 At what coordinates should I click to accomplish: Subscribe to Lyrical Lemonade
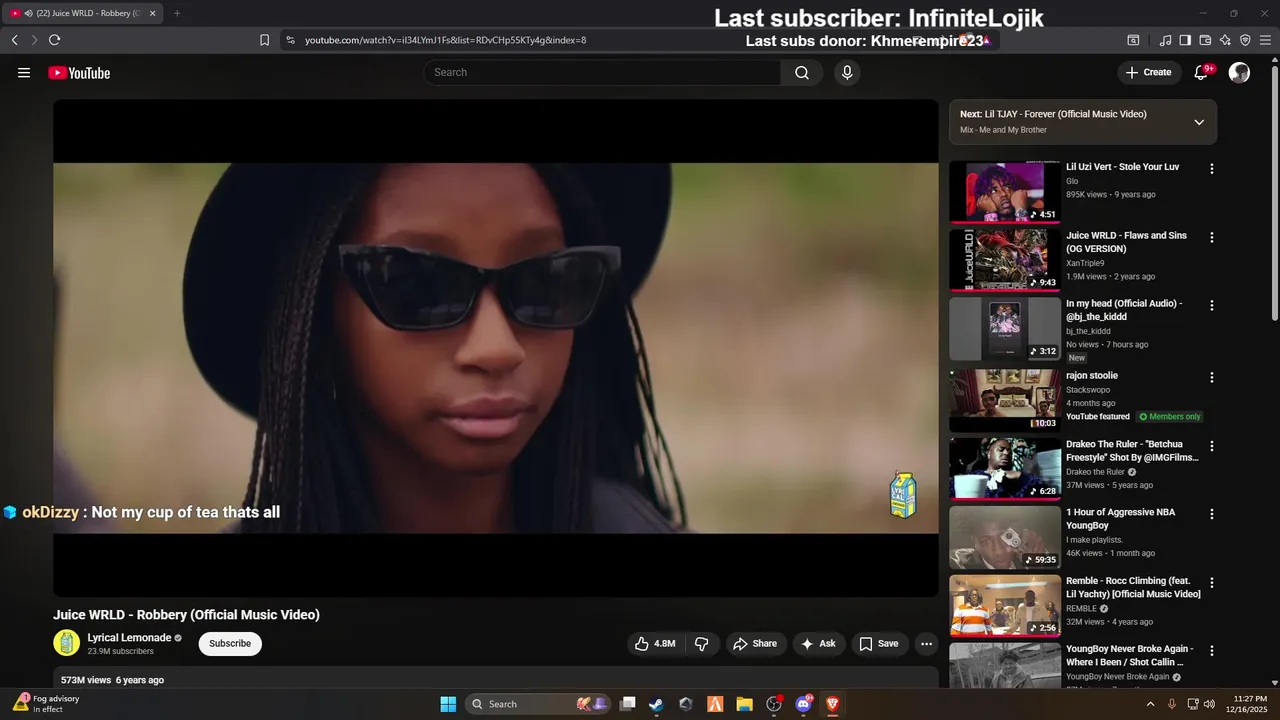[230, 644]
